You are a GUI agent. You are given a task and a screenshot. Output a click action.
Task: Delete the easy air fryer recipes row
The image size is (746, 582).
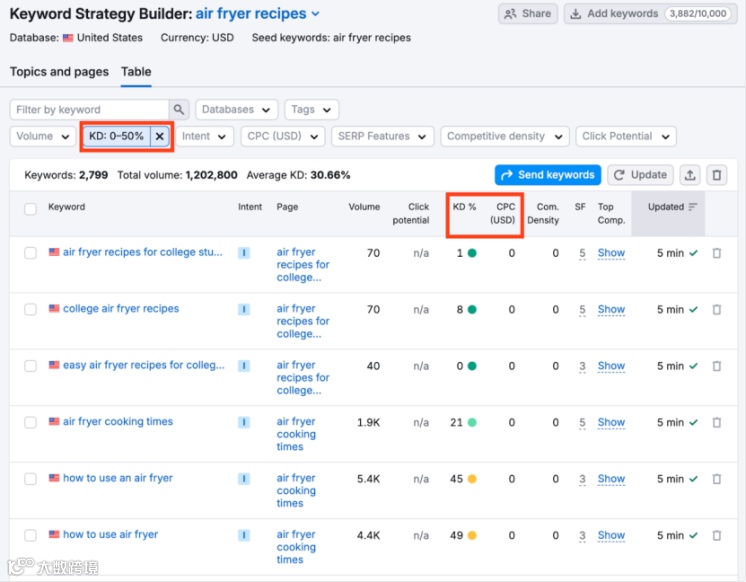tap(717, 366)
